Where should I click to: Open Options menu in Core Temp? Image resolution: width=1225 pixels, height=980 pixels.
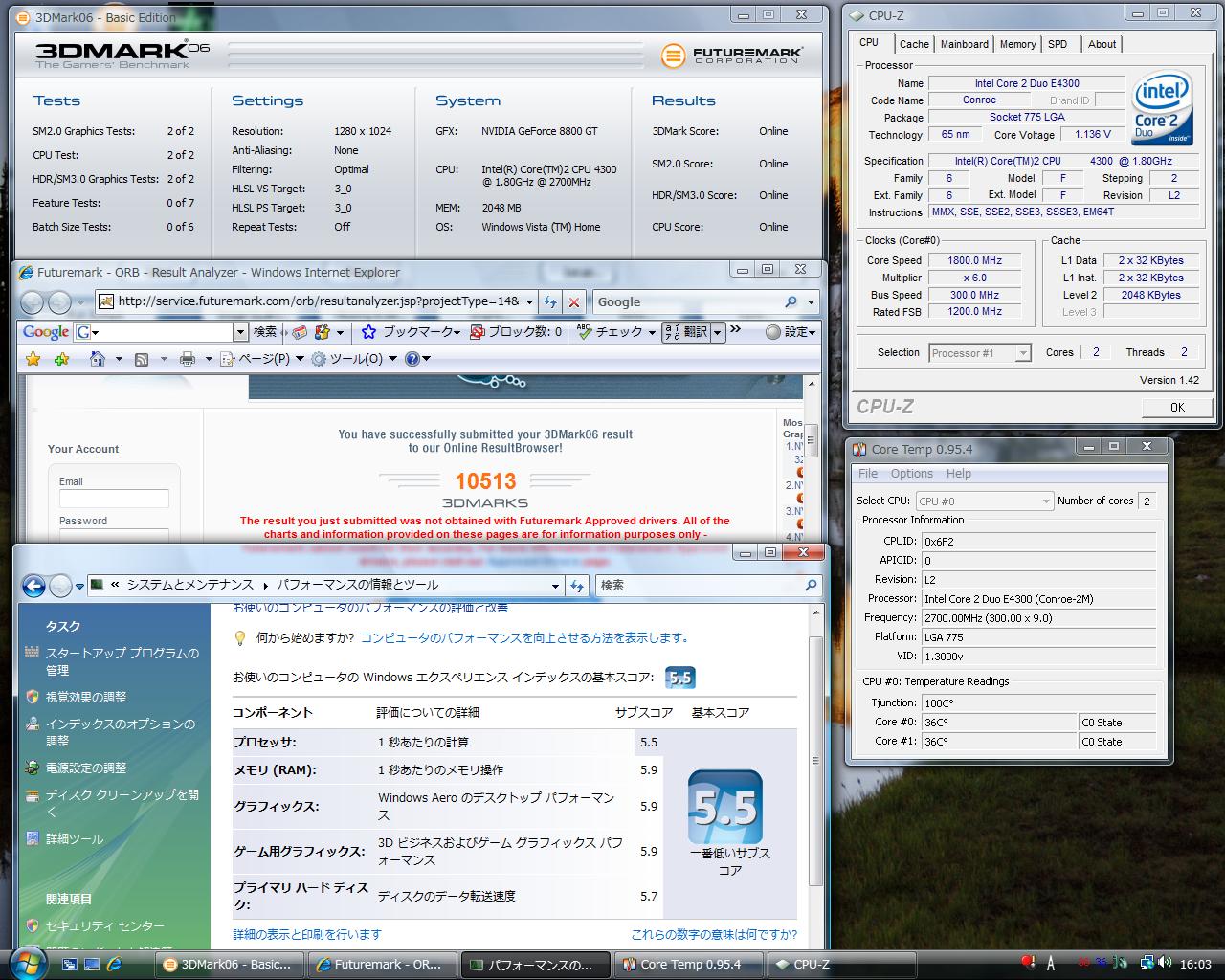(x=911, y=474)
